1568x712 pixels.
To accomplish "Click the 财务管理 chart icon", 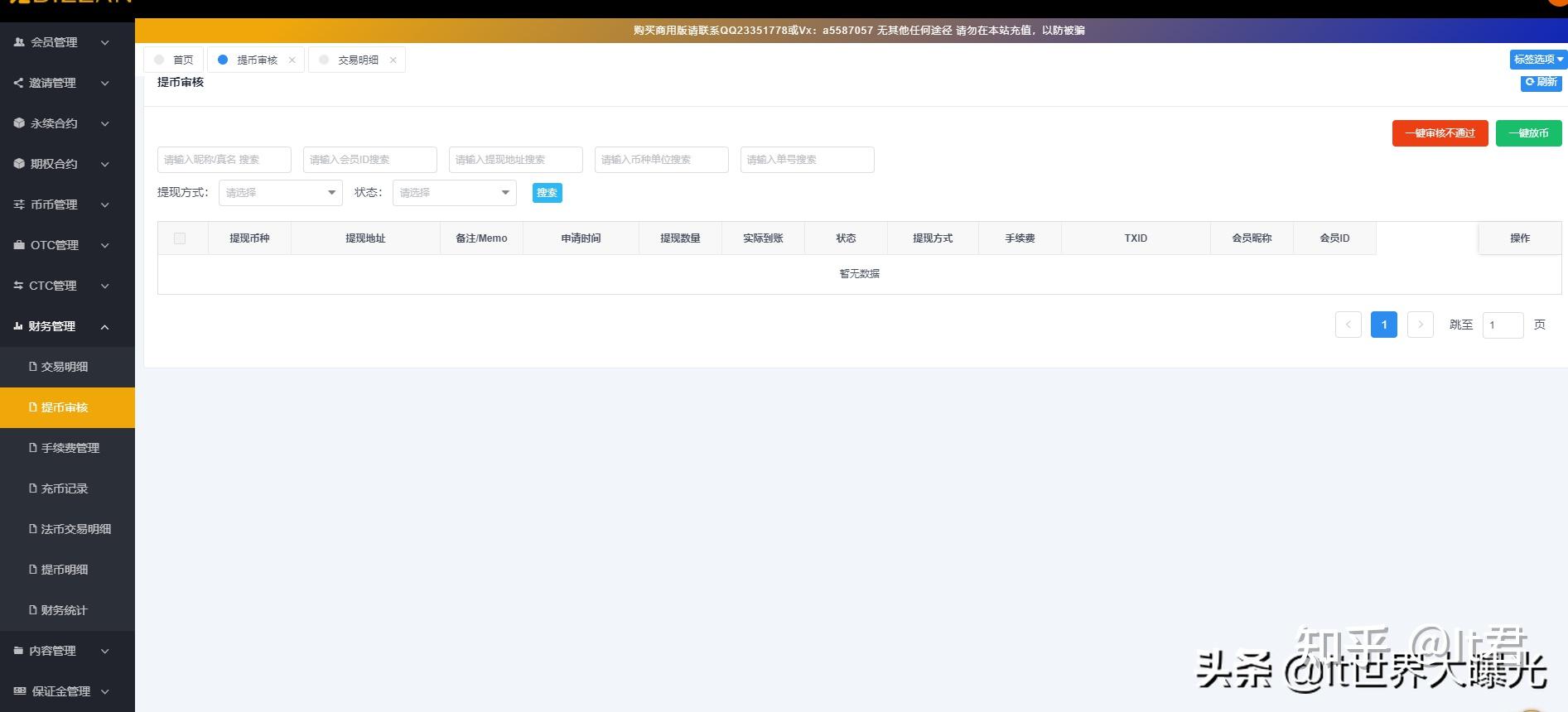I will tap(18, 326).
